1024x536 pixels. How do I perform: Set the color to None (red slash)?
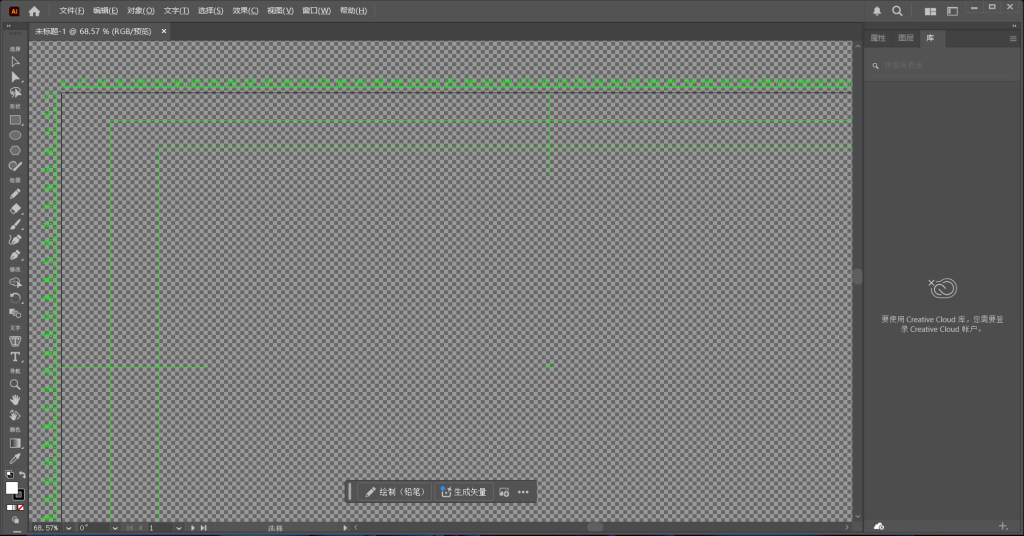coord(21,507)
